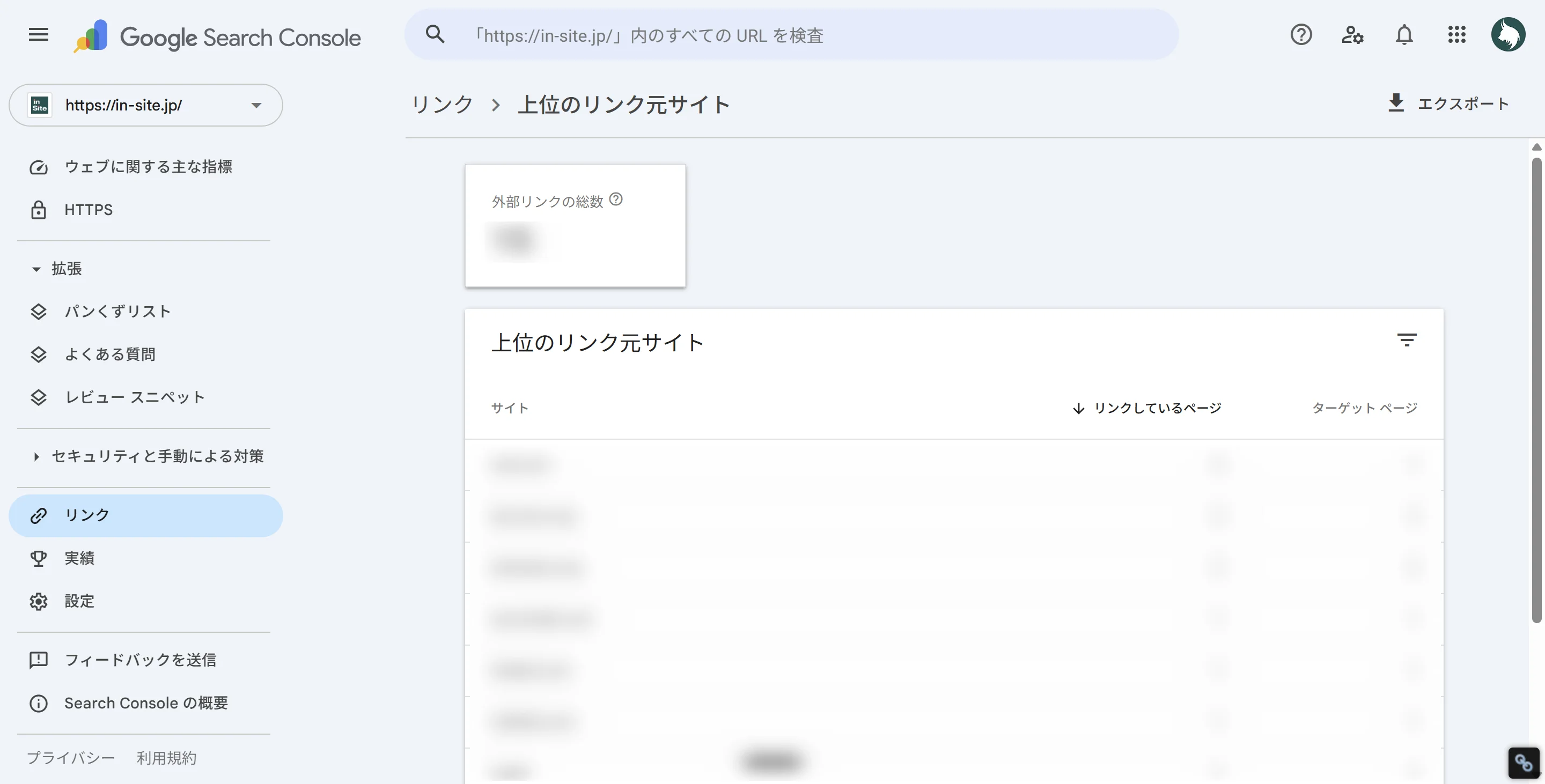The image size is (1545, 784).
Task: Open the filter icon on 上位のリンク元サイト table
Action: 1407,341
